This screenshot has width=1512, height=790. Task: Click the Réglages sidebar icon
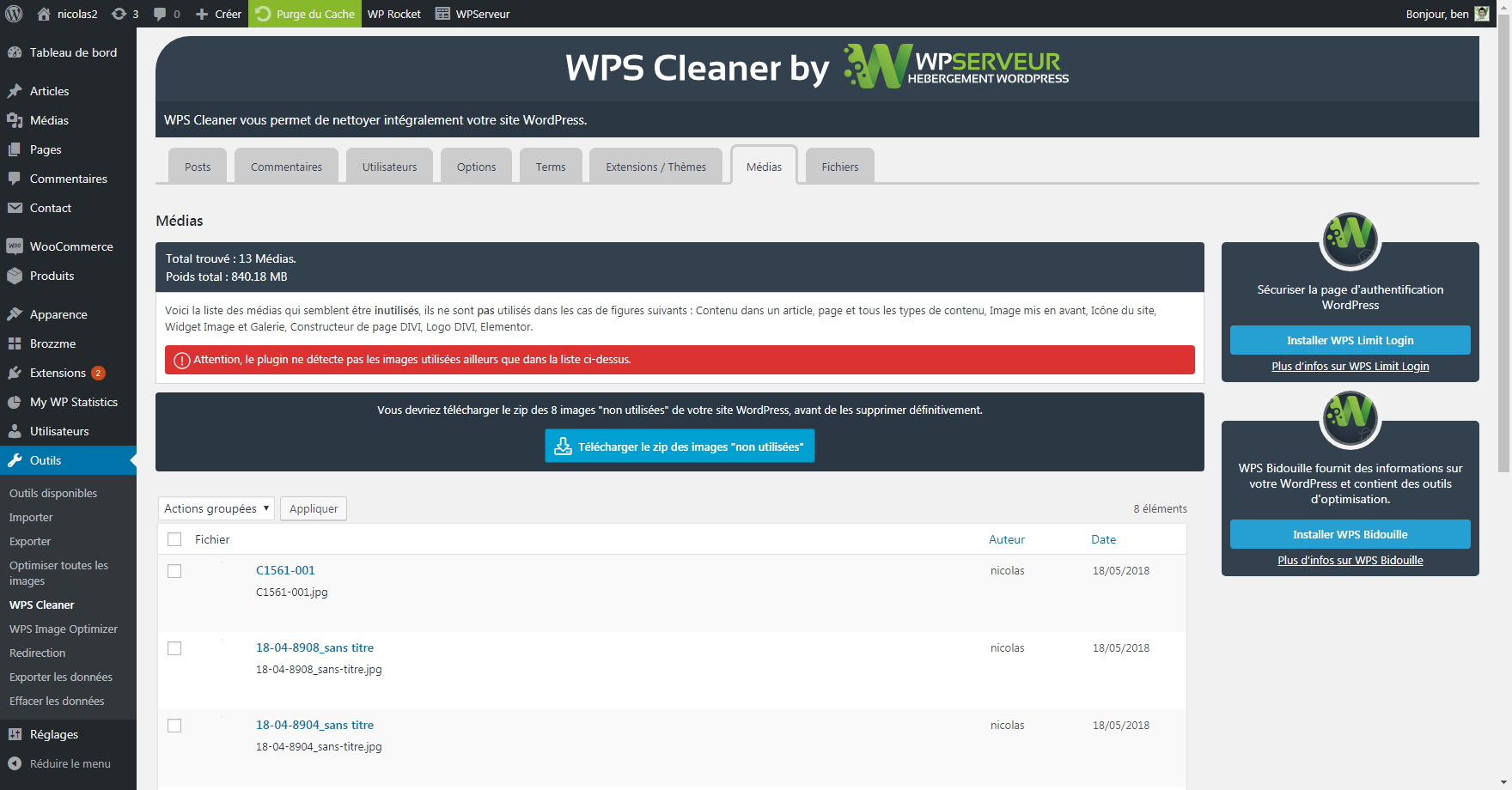coord(15,734)
